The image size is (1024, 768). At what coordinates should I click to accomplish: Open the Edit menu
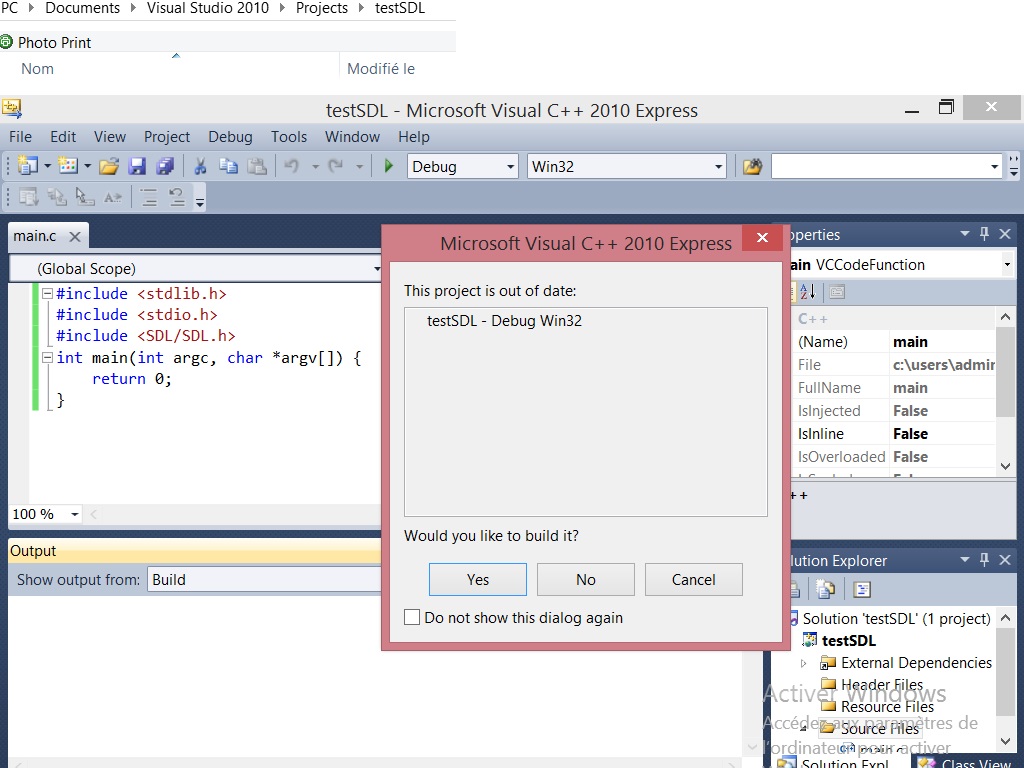63,136
